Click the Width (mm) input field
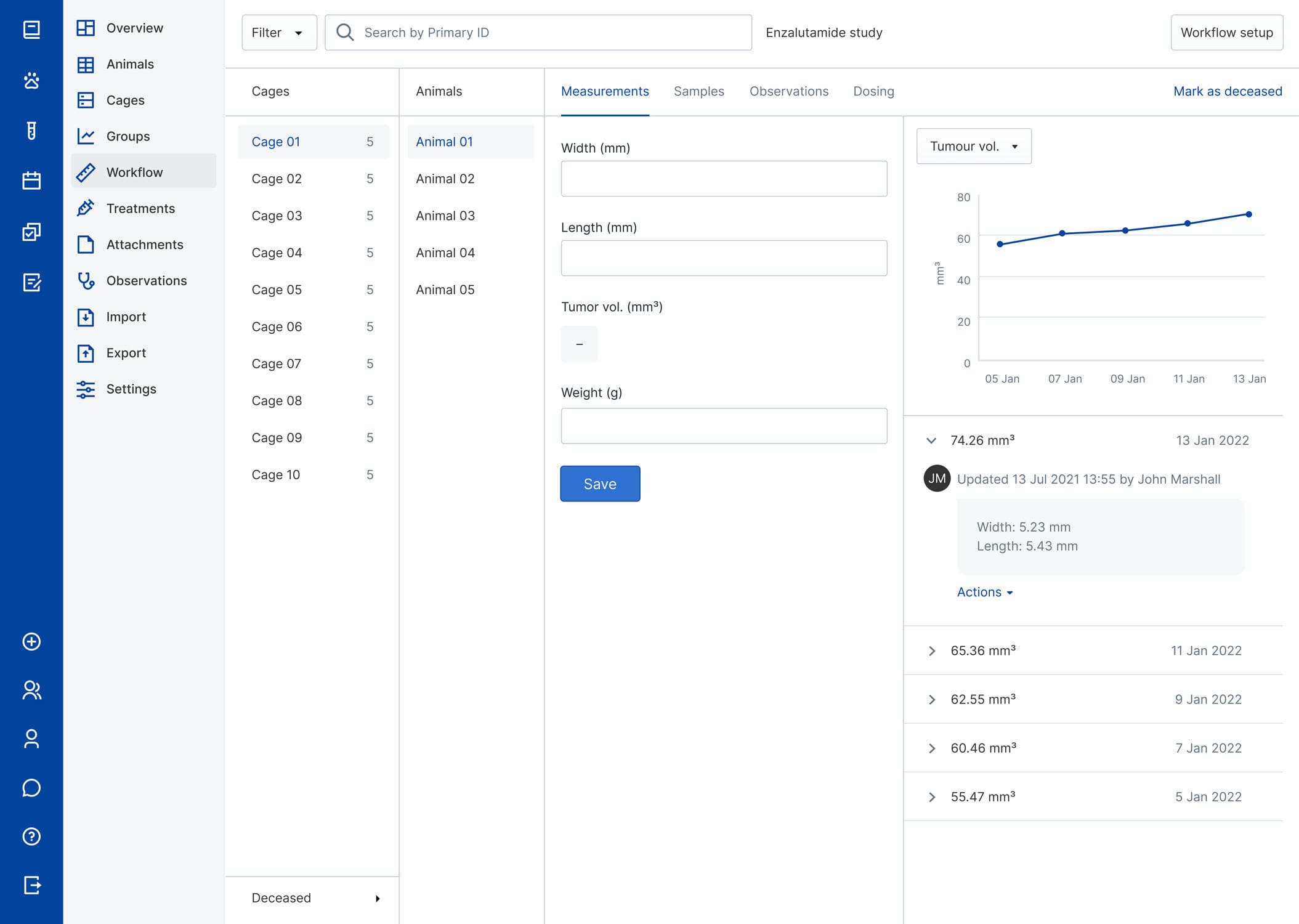1299x924 pixels. pos(723,179)
